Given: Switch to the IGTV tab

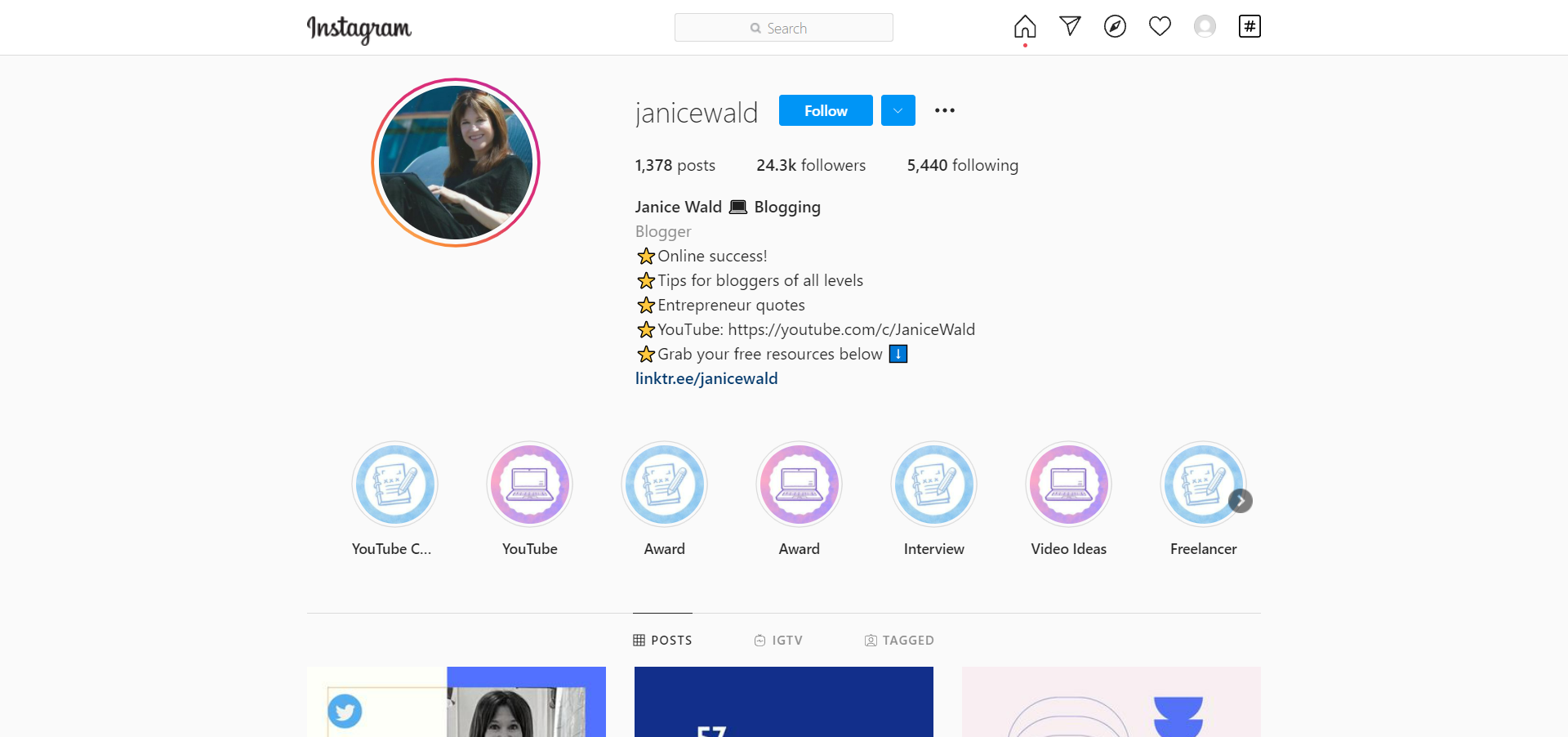Looking at the screenshot, I should point(778,641).
